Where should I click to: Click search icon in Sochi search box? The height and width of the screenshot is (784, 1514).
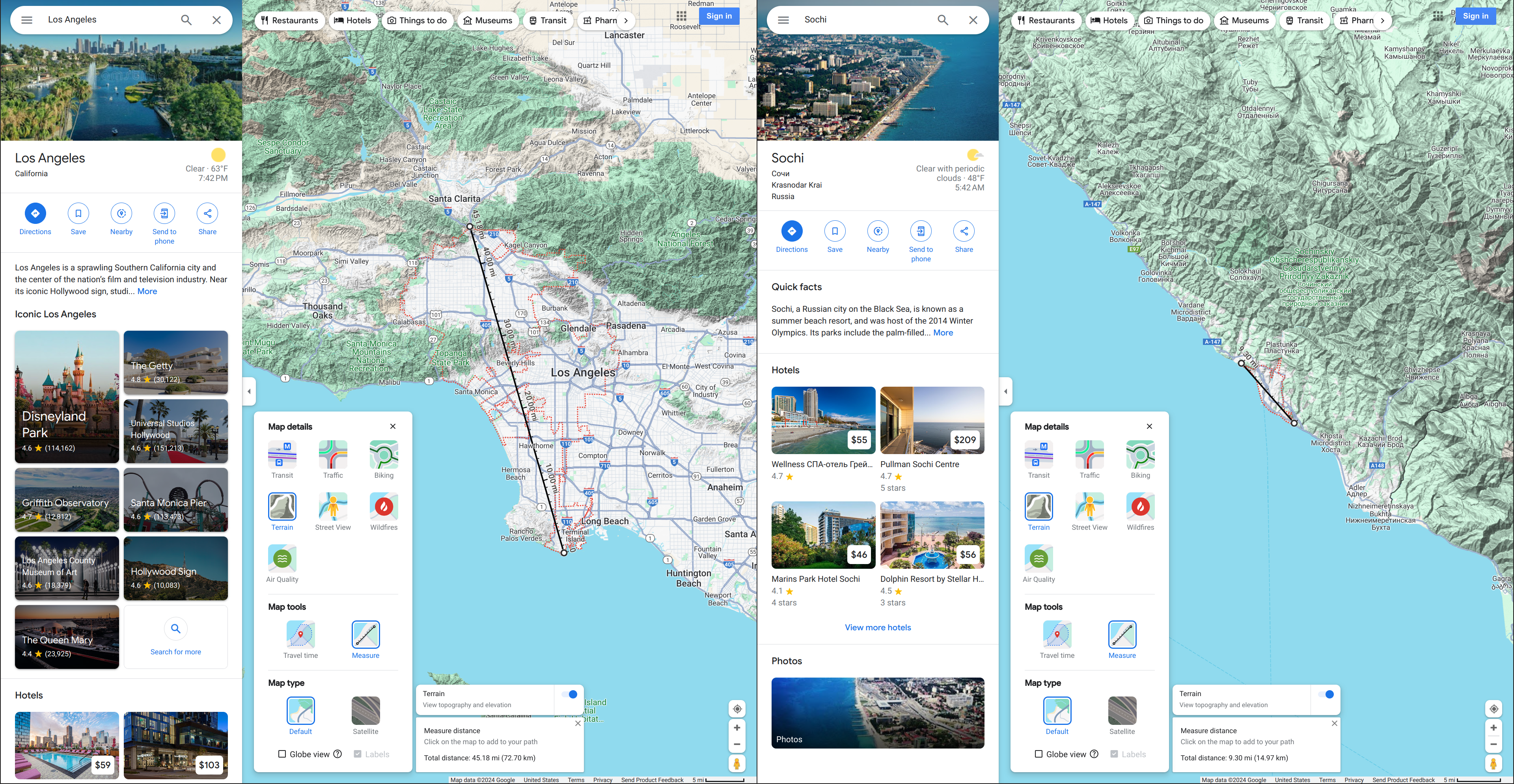pos(943,20)
